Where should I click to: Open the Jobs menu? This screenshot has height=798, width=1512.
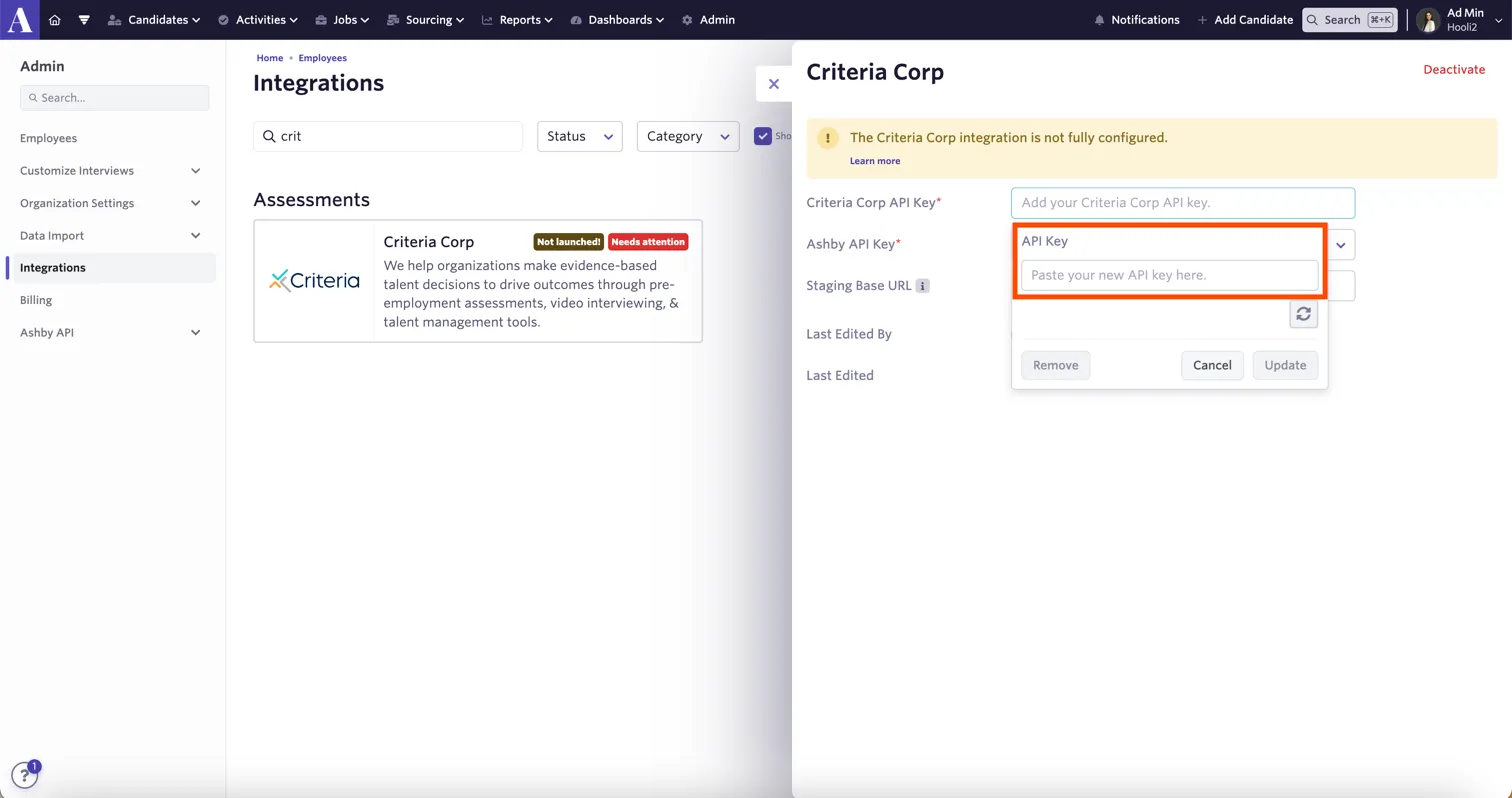tap(342, 20)
